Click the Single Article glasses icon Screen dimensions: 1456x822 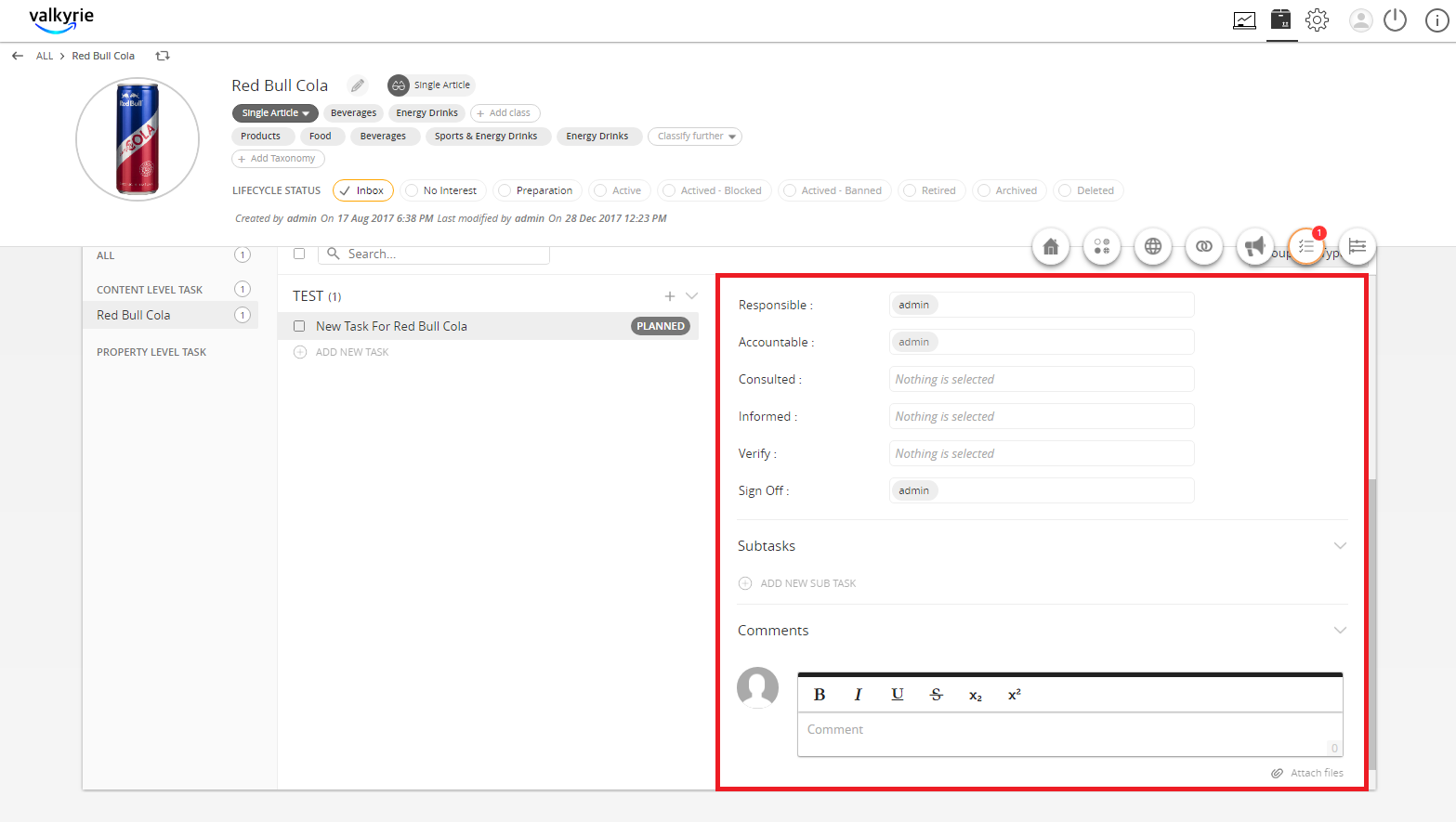pyautogui.click(x=399, y=85)
